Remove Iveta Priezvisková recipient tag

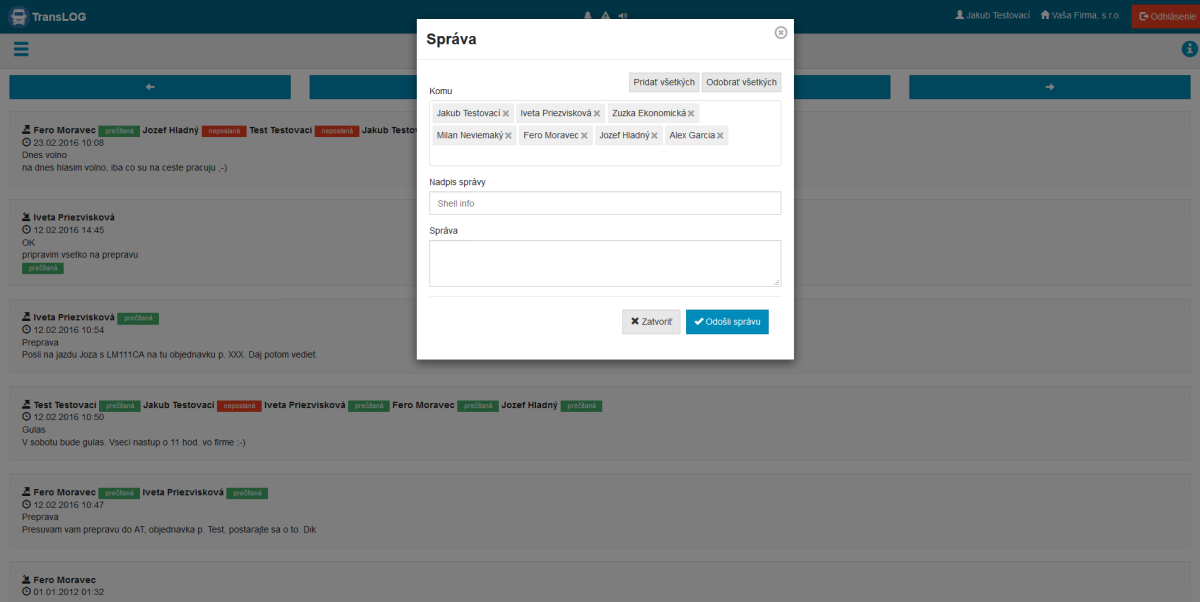point(597,114)
